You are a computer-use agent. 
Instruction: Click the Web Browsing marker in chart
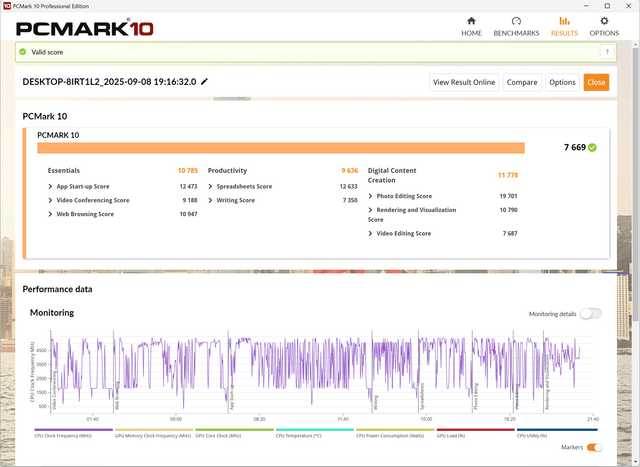pos(118,396)
